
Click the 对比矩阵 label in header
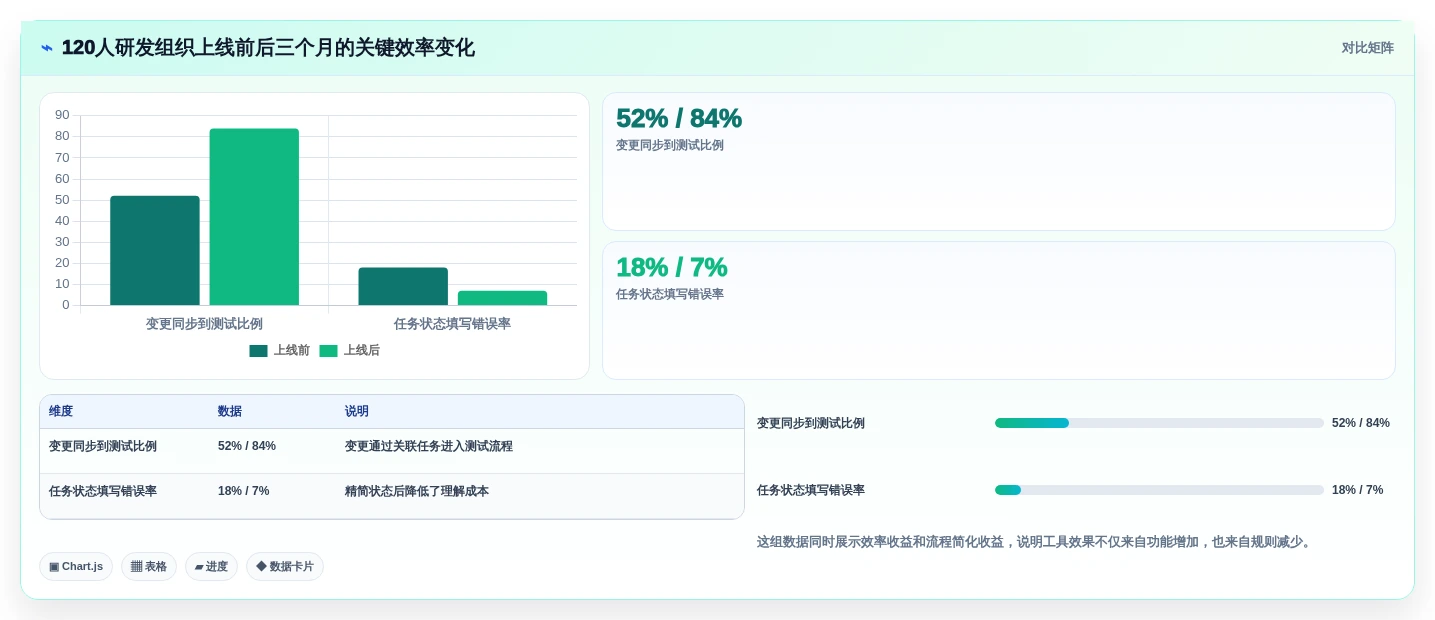pos(1367,48)
